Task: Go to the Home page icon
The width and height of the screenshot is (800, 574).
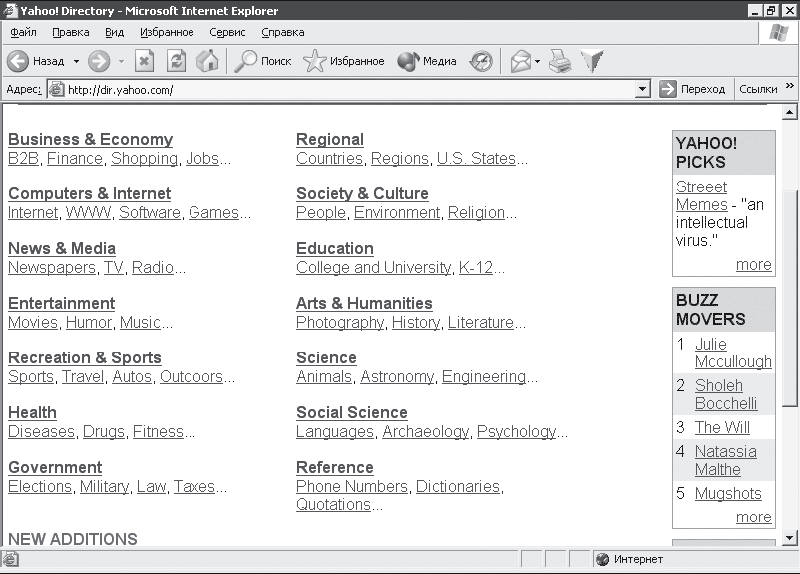Action: pyautogui.click(x=207, y=61)
